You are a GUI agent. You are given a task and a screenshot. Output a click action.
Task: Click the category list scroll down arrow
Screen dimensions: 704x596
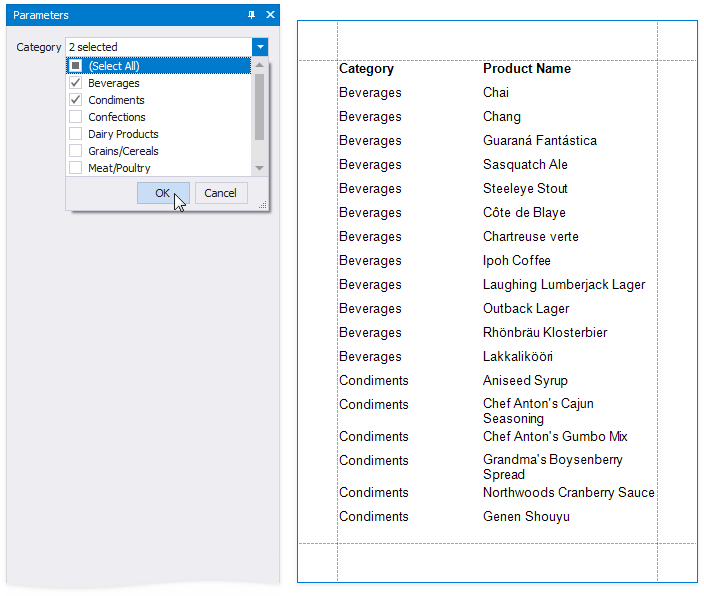click(x=260, y=169)
